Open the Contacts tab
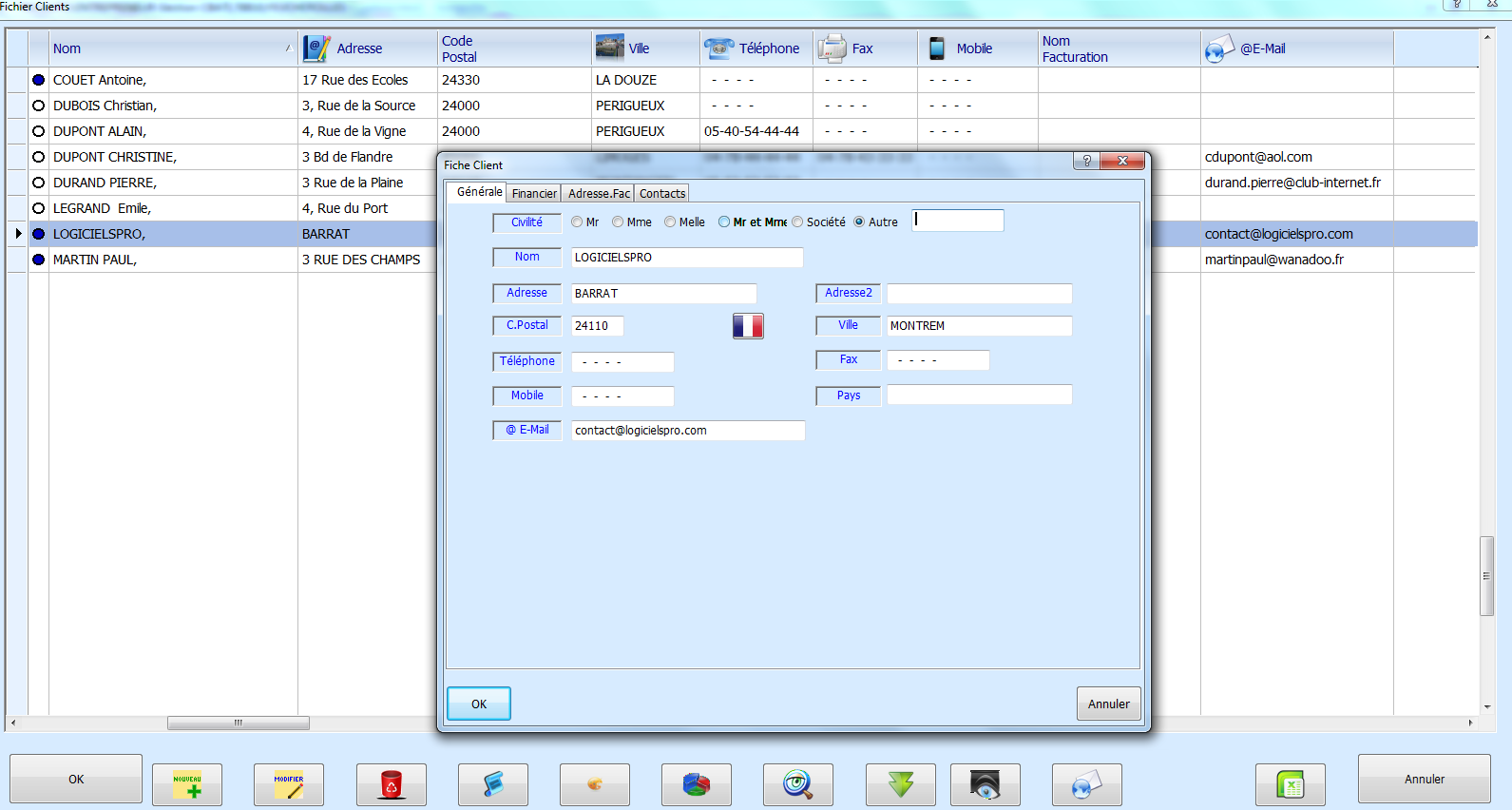Viewport: 1512px width, 810px height. [x=661, y=194]
